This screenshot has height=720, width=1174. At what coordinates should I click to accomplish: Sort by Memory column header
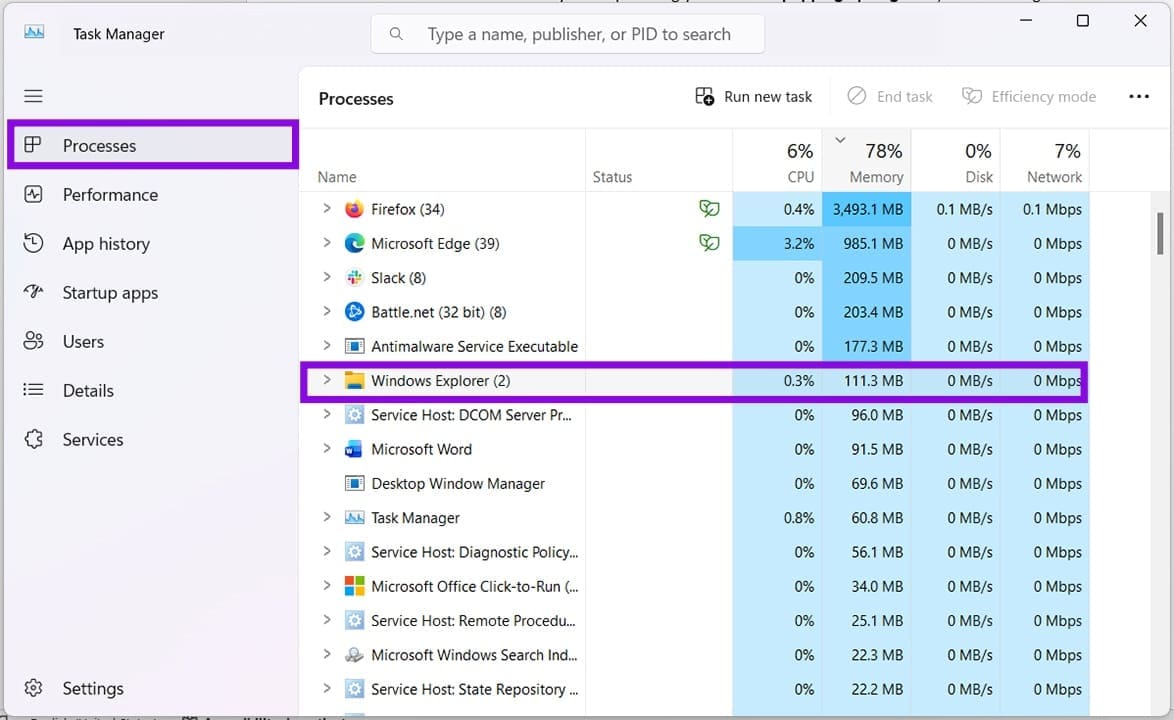(866, 160)
